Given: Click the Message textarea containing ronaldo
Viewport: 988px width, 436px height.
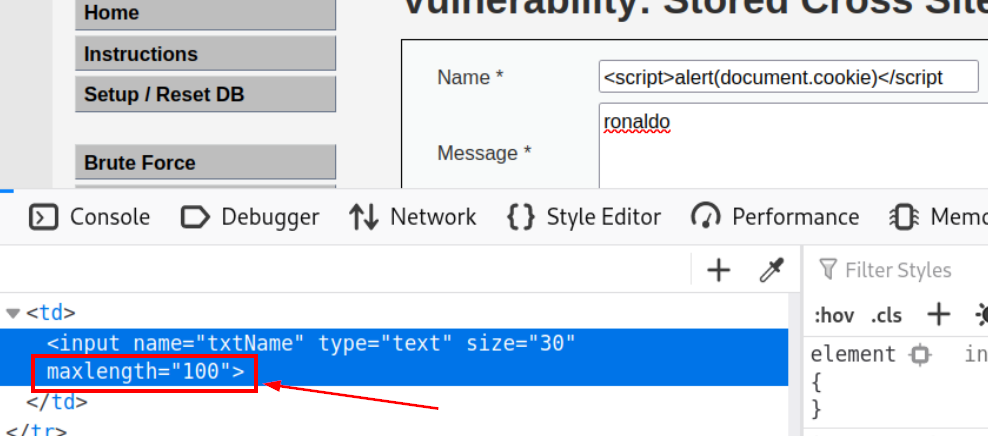Looking at the screenshot, I should (x=790, y=145).
